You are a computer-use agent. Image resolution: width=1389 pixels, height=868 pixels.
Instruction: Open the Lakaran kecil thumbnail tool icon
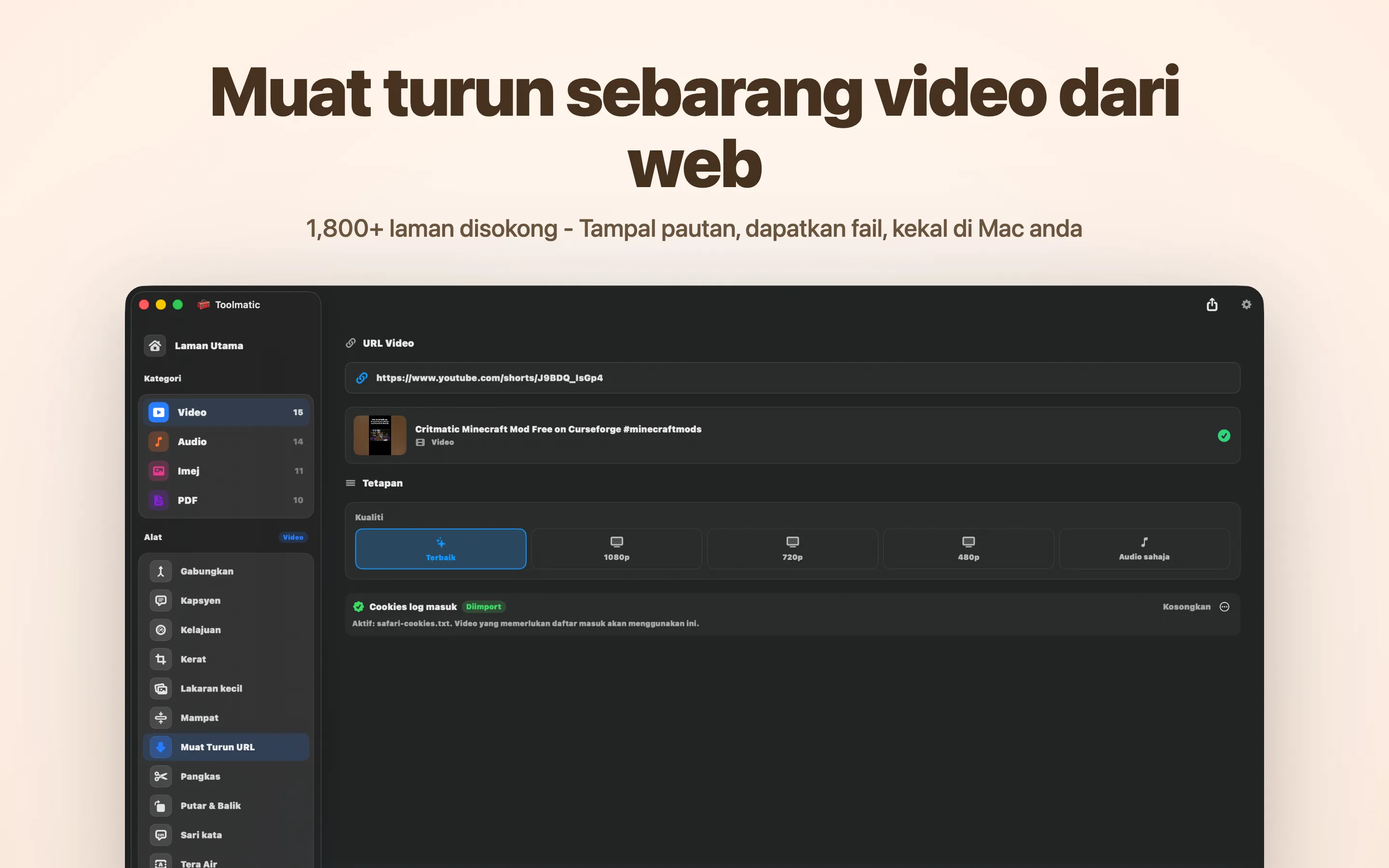pyautogui.click(x=161, y=688)
